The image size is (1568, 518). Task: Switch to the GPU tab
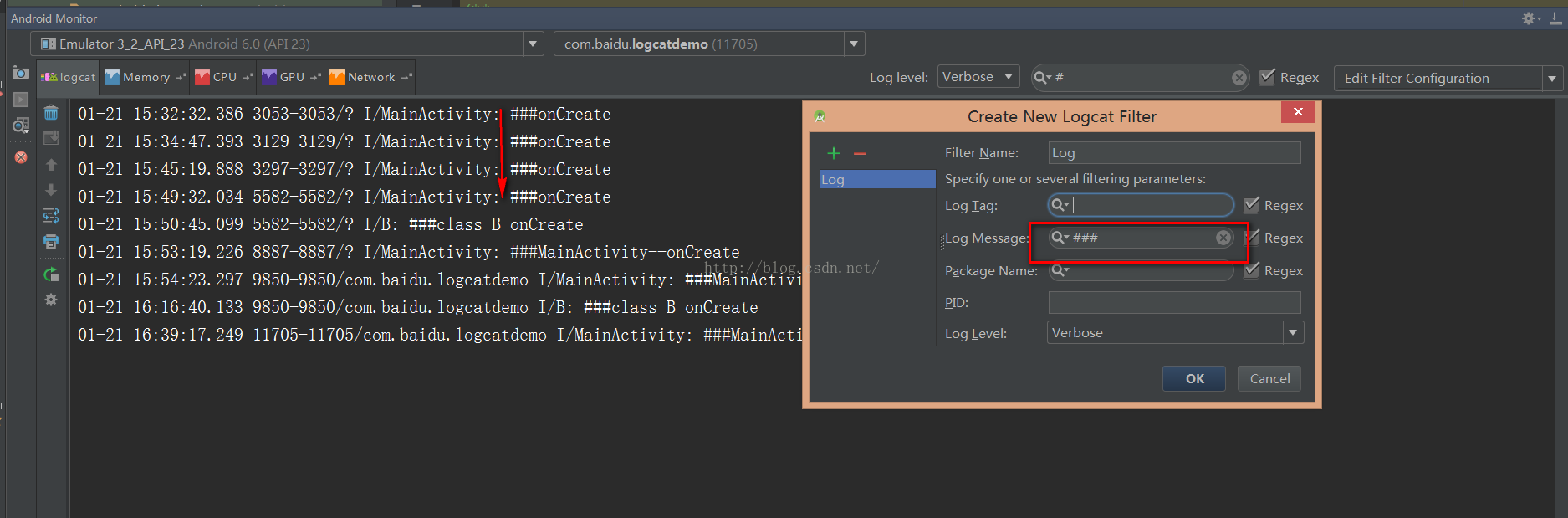[x=291, y=77]
